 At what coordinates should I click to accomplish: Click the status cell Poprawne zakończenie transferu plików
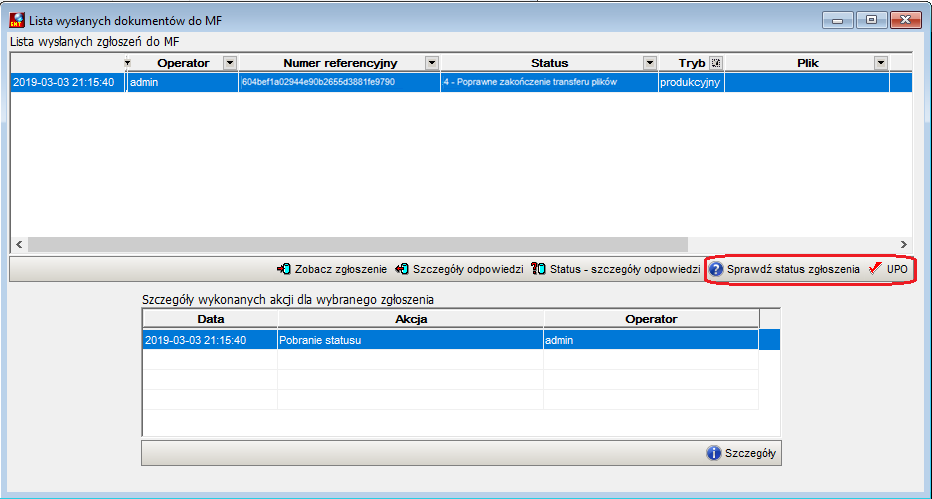click(x=549, y=83)
